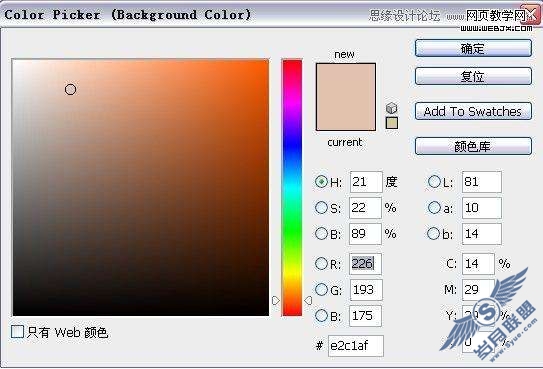Click the Lab b field showing 14
The image size is (543, 369).
tap(482, 234)
